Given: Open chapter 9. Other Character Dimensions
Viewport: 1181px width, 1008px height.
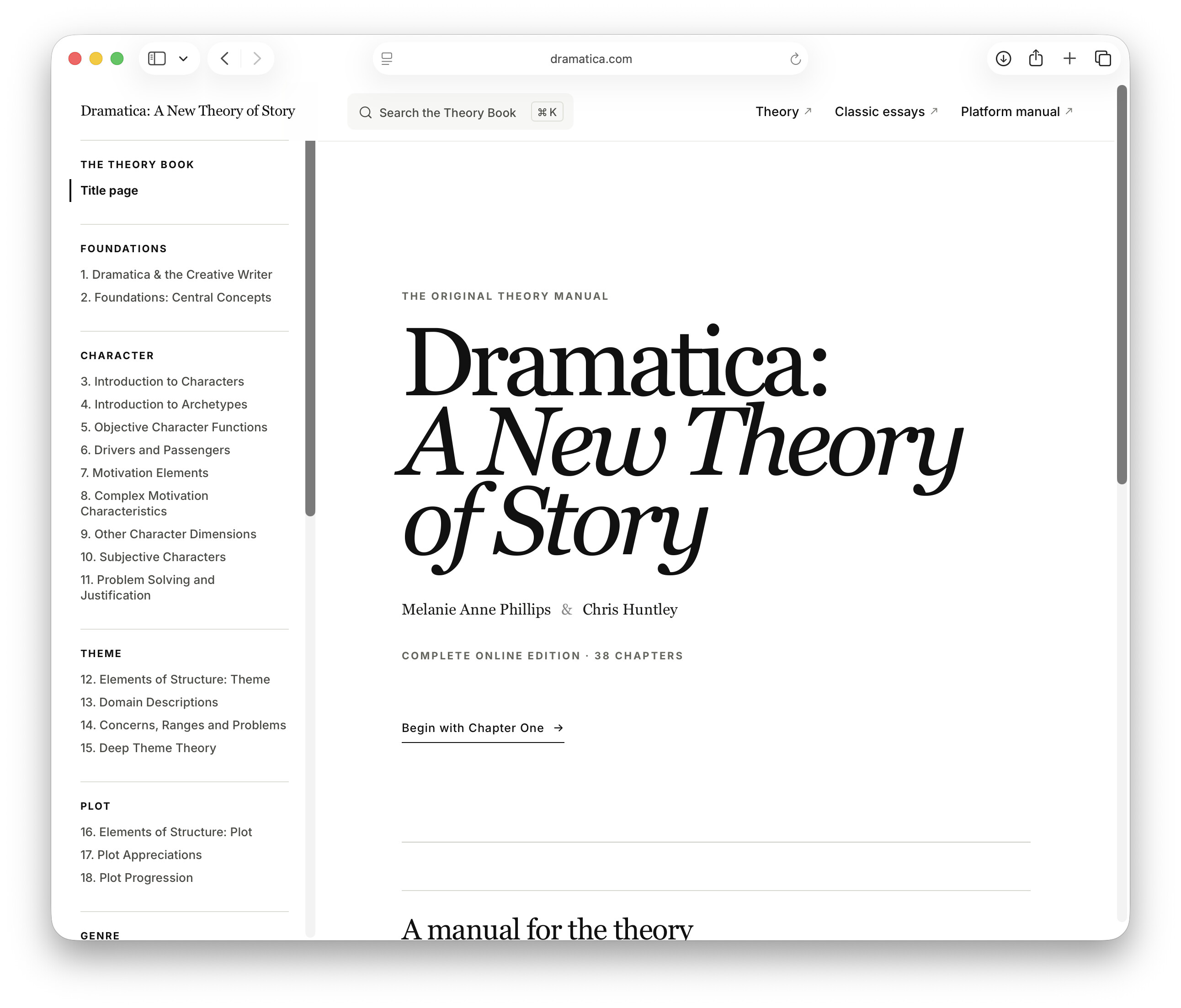Looking at the screenshot, I should (x=168, y=534).
